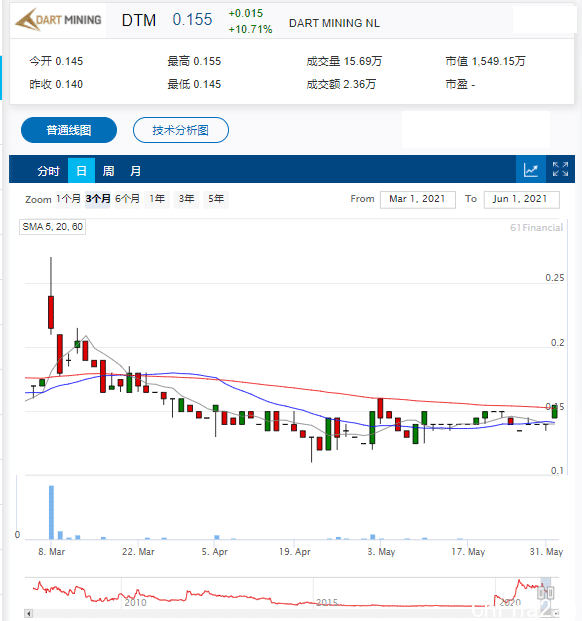Image resolution: width=582 pixels, height=621 pixels.
Task: Set zoom range to 3个月
Action: coord(98,199)
